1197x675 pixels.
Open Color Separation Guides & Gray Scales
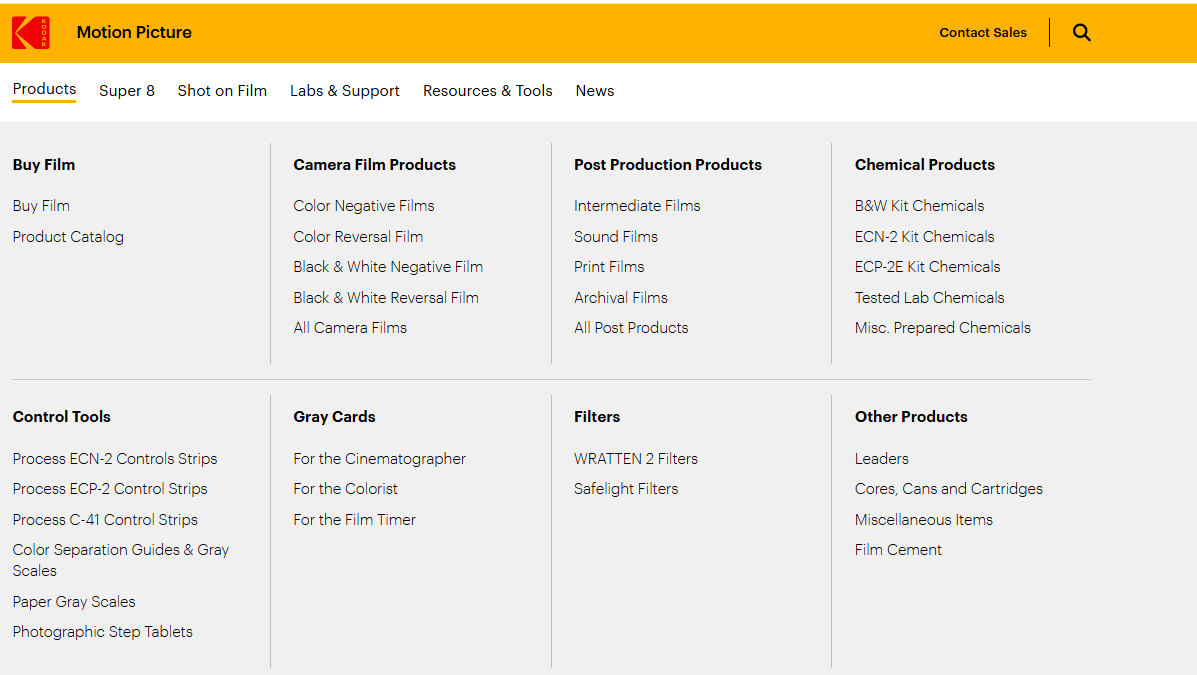121,560
